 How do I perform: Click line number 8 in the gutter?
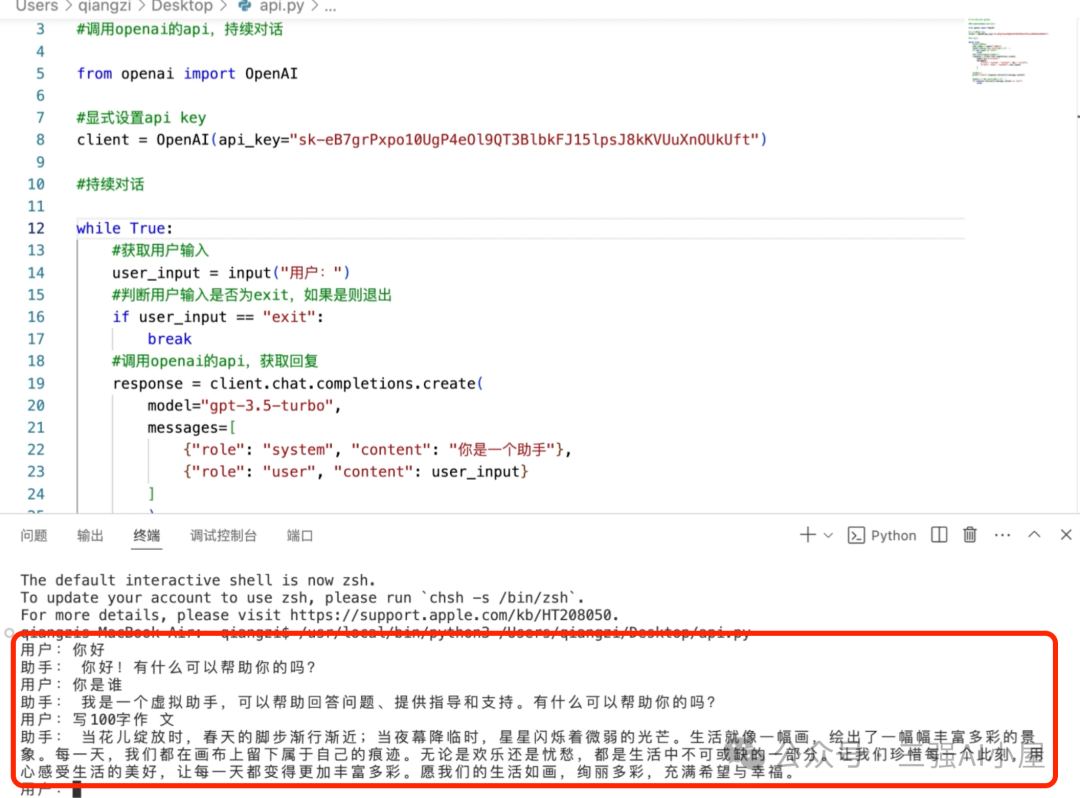click(x=40, y=140)
